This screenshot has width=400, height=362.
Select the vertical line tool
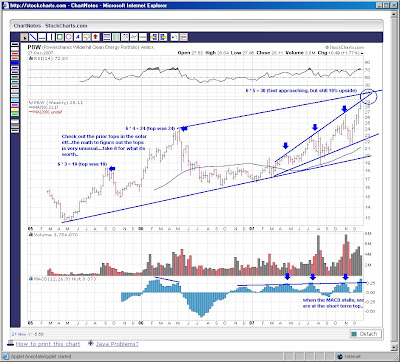pyautogui.click(x=51, y=37)
